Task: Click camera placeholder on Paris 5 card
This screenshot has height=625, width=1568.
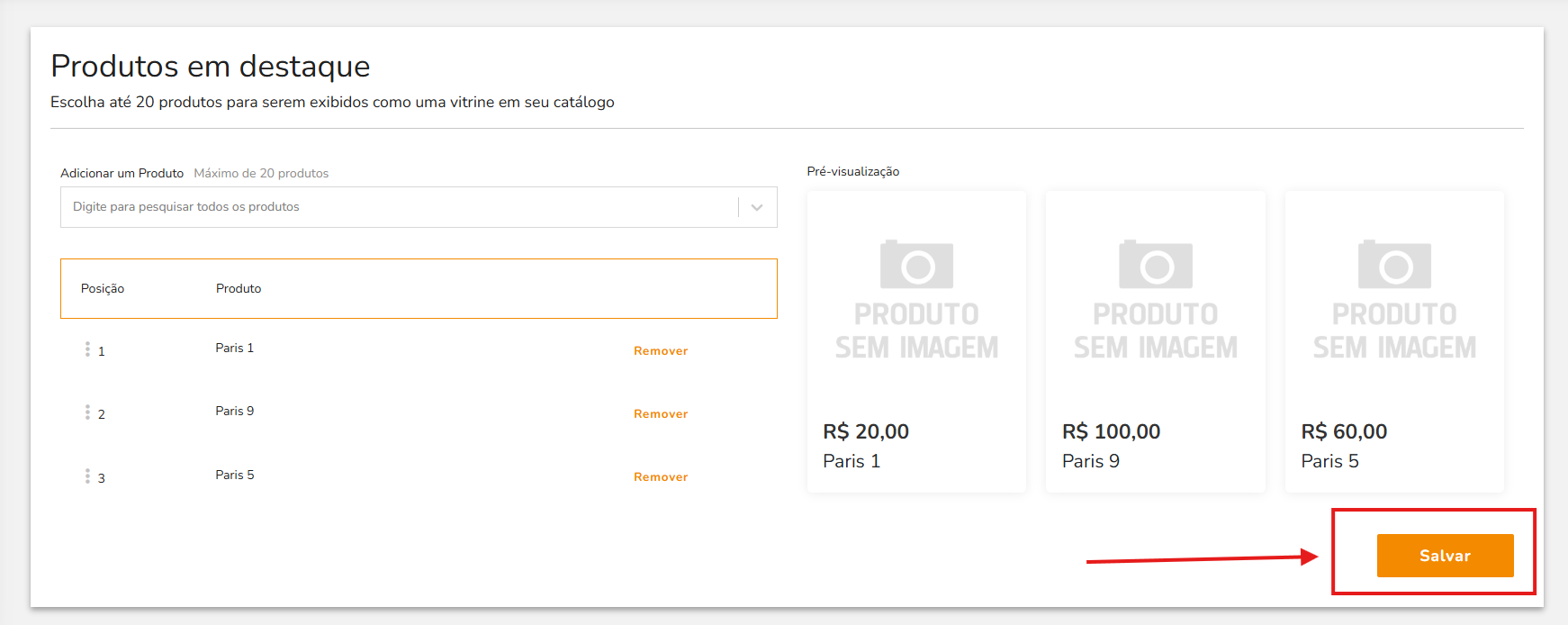Action: [x=1394, y=265]
